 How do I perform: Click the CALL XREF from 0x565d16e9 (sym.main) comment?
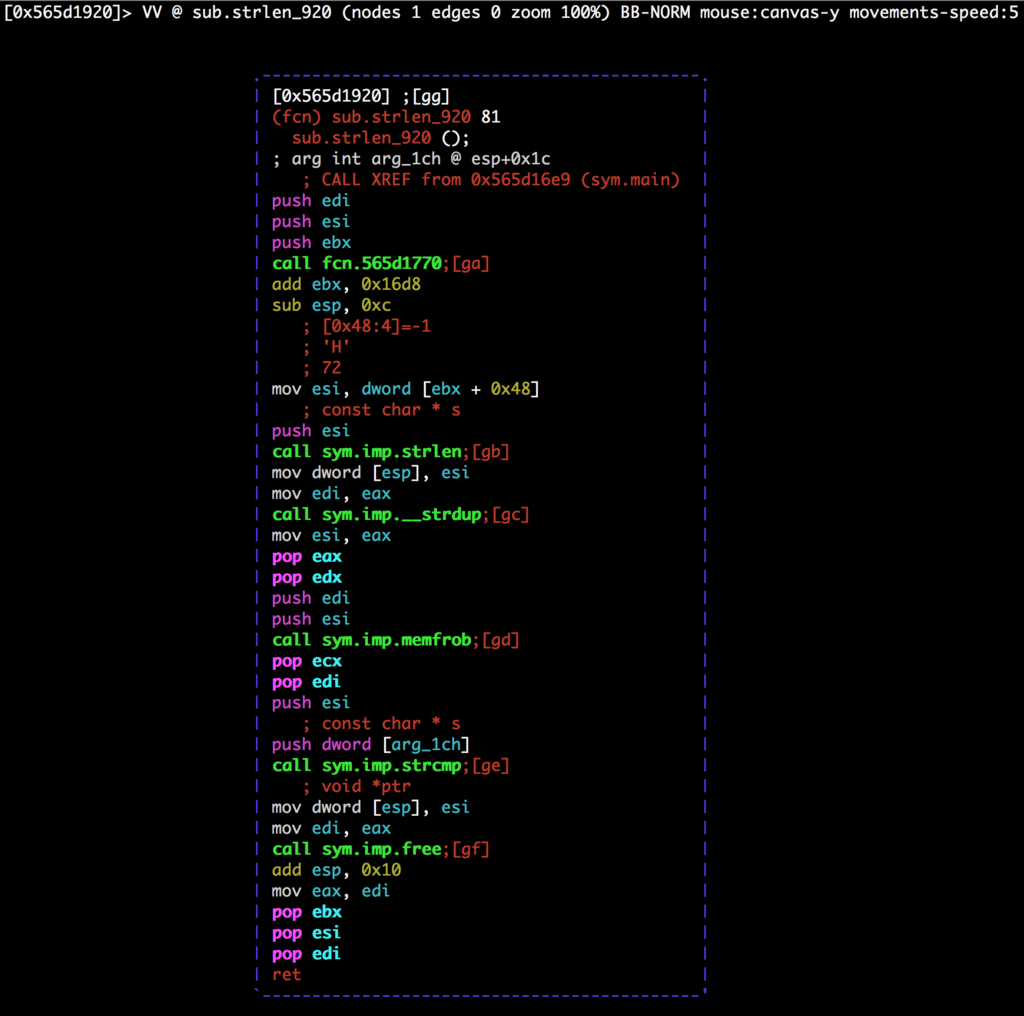tap(491, 180)
